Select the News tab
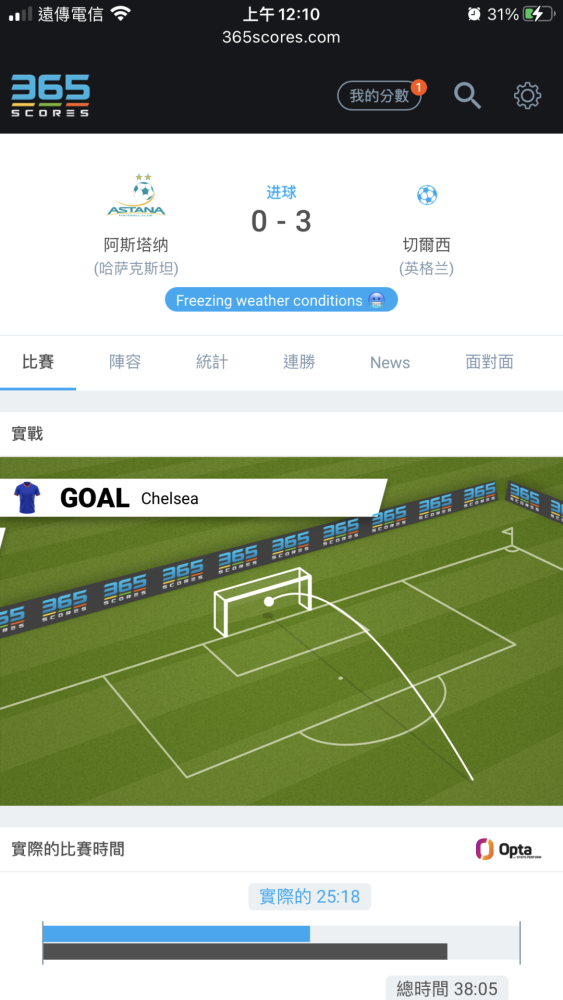The width and height of the screenshot is (563, 1000). click(390, 362)
